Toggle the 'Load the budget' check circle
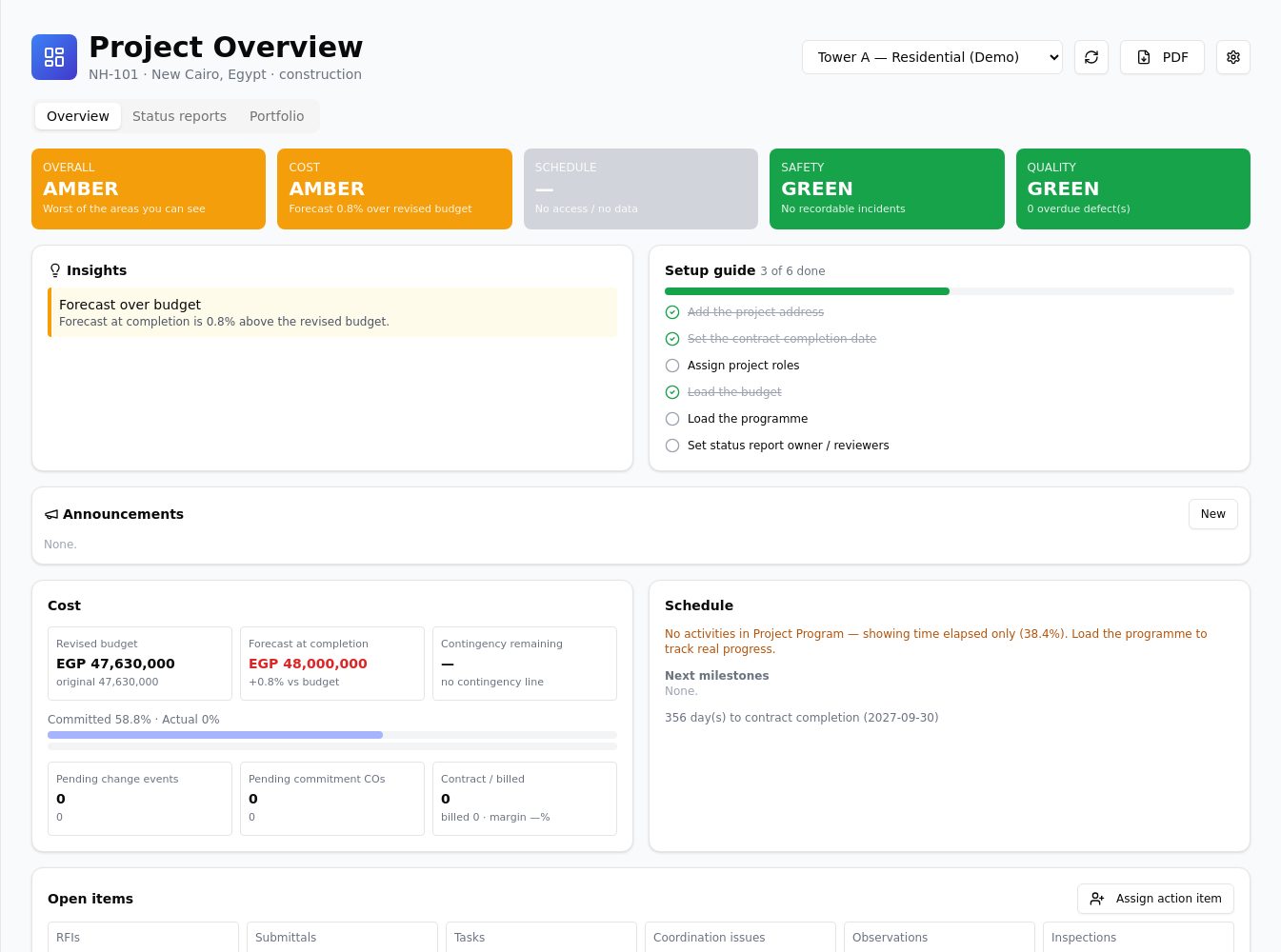The width and height of the screenshot is (1281, 952). coord(672,392)
